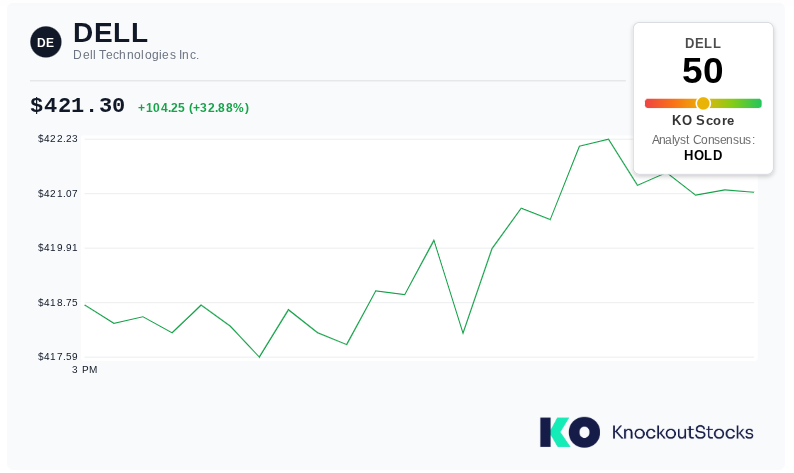Viewport: 794px width, 473px height.
Task: Click the Analyst Consensus label
Action: 703,140
